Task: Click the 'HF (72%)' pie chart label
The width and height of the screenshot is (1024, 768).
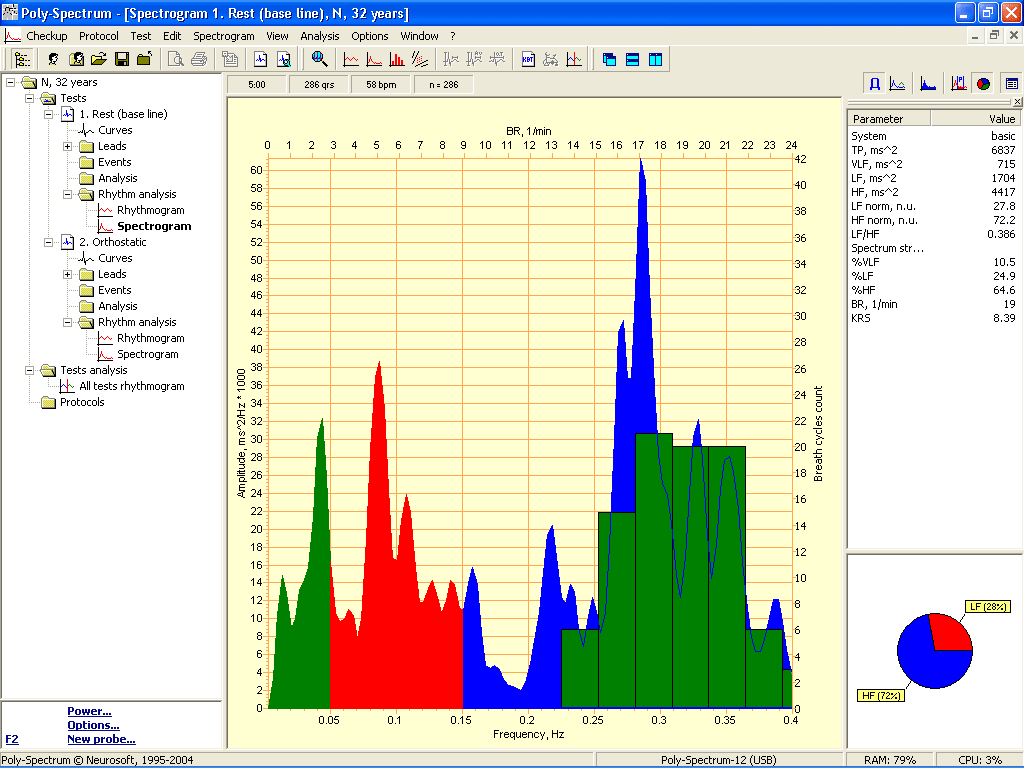Action: [880, 696]
